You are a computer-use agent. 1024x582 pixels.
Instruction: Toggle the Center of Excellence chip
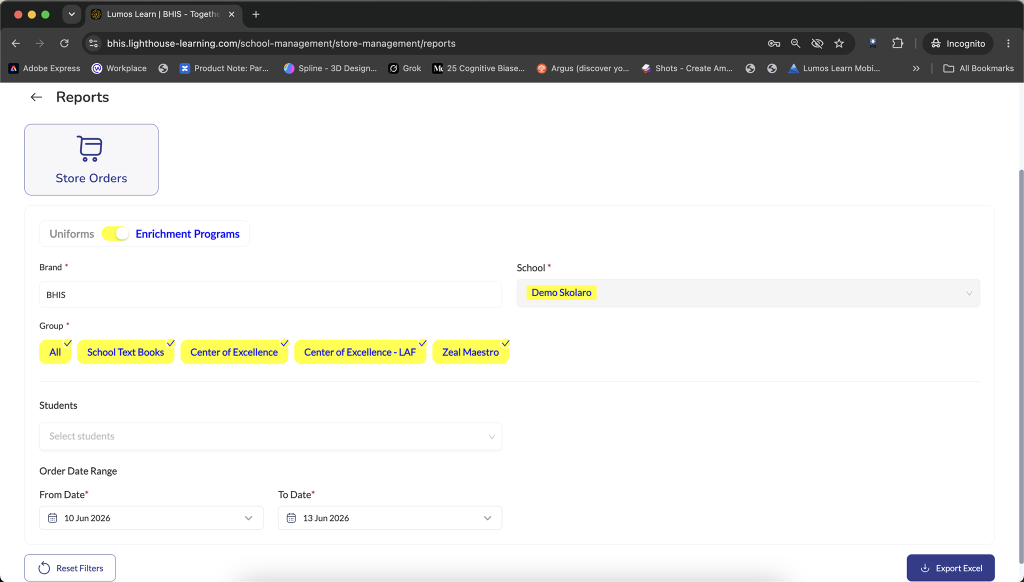click(234, 352)
